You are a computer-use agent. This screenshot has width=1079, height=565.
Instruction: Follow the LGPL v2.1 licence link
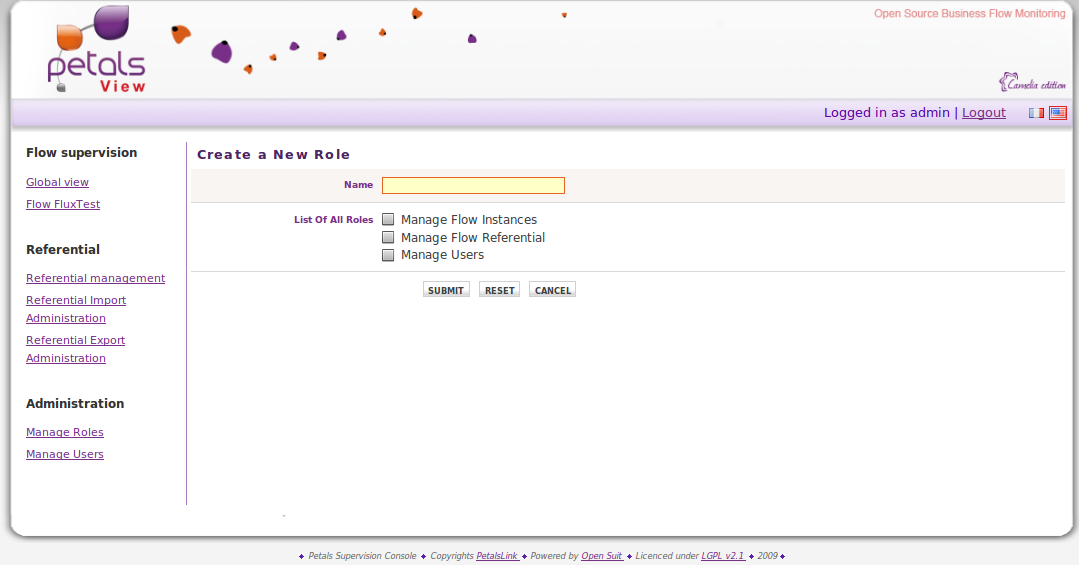(722, 556)
